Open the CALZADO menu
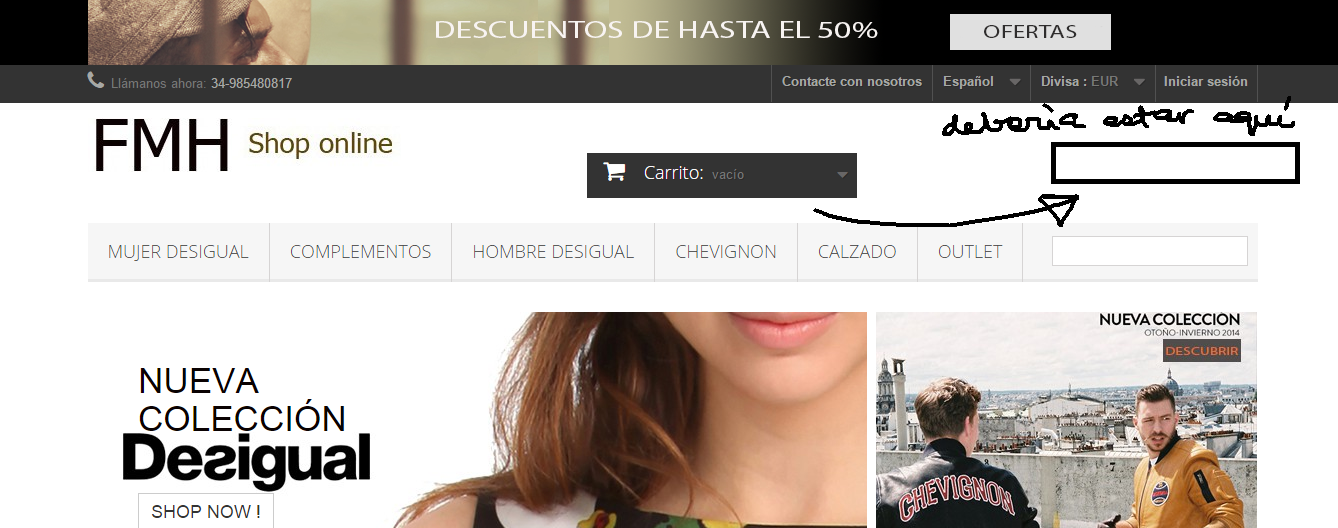This screenshot has width=1338, height=528. [x=857, y=252]
